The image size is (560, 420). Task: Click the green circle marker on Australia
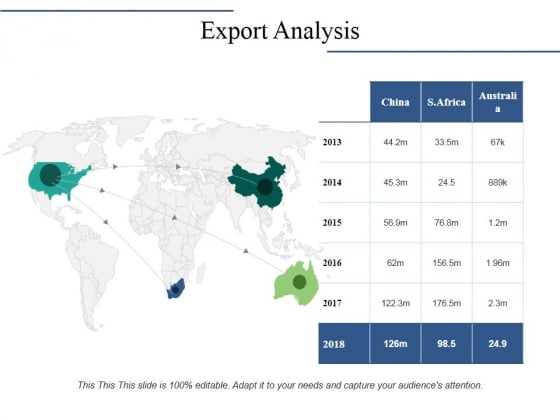pyautogui.click(x=299, y=282)
